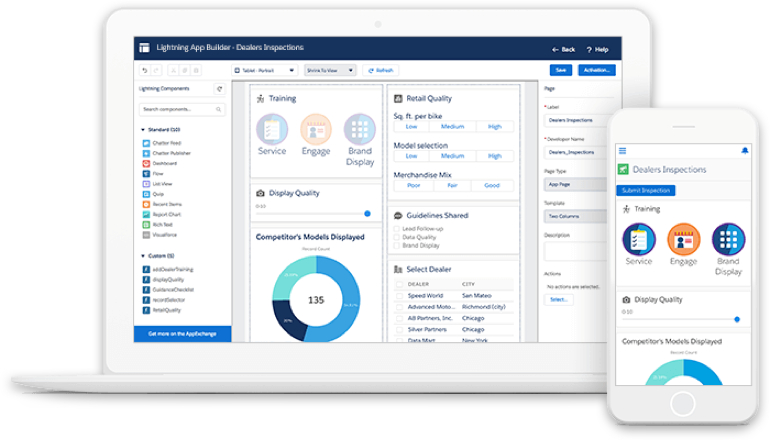Screen dimensions: 770x440
Task: Select the Quip component icon
Action: [146, 194]
